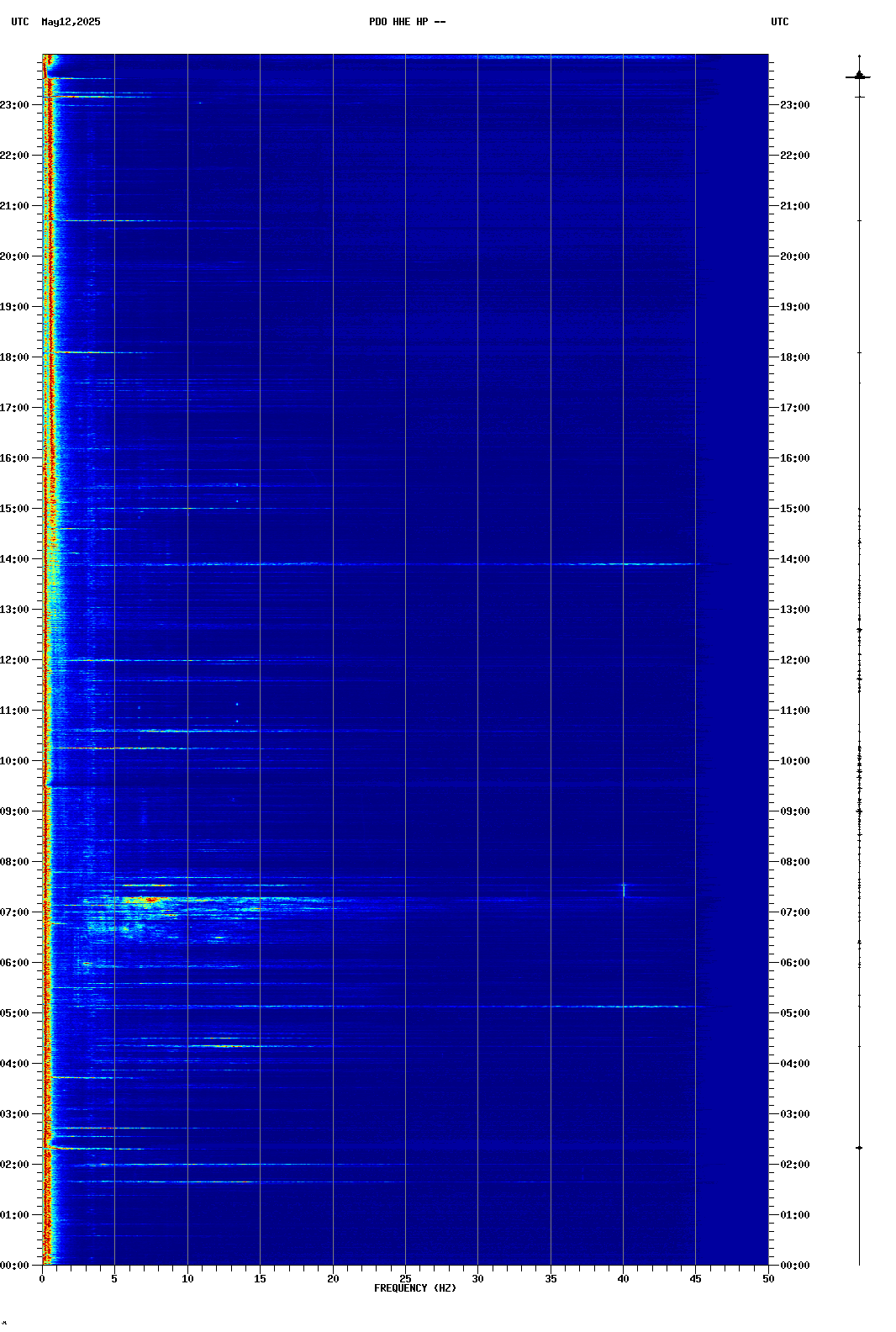Select the 16:00 label on right axis

pos(795,458)
